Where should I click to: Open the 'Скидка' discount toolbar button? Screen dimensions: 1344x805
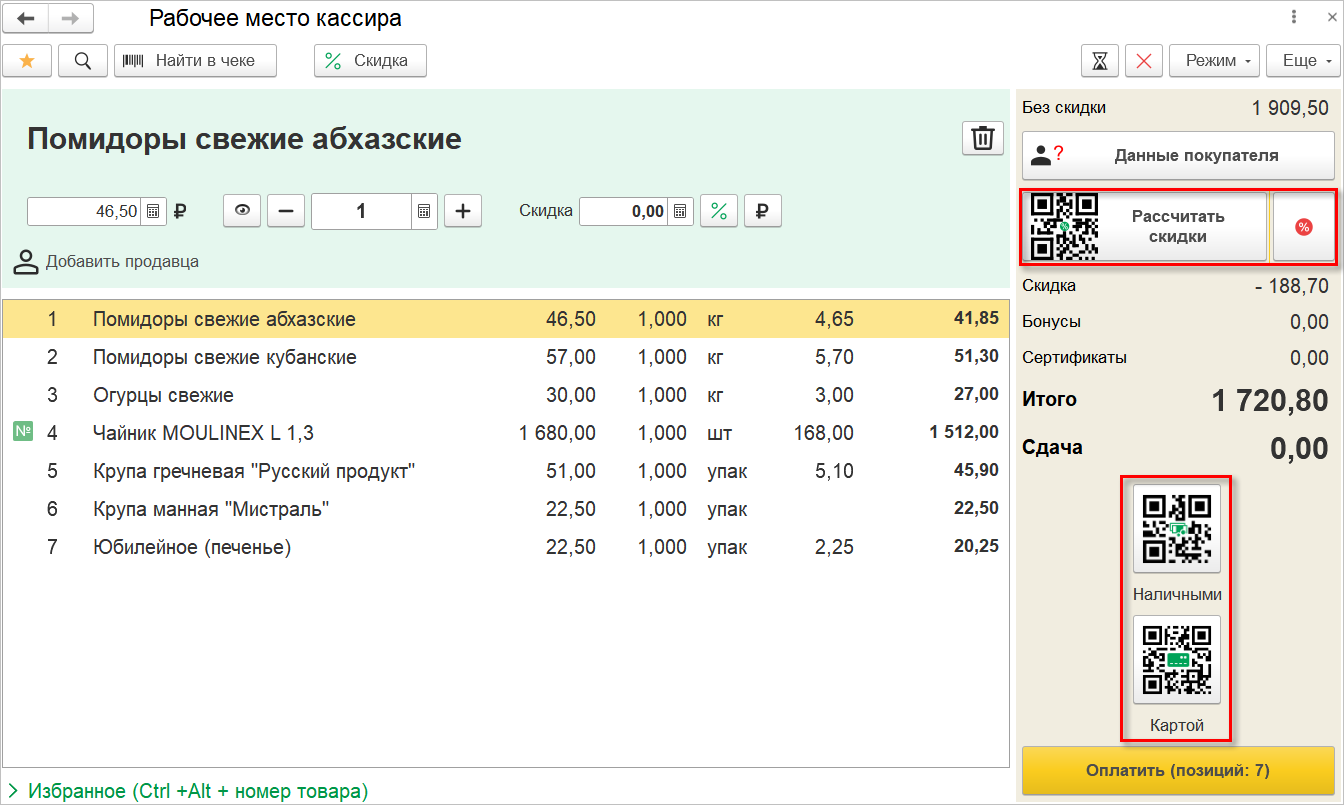point(370,61)
